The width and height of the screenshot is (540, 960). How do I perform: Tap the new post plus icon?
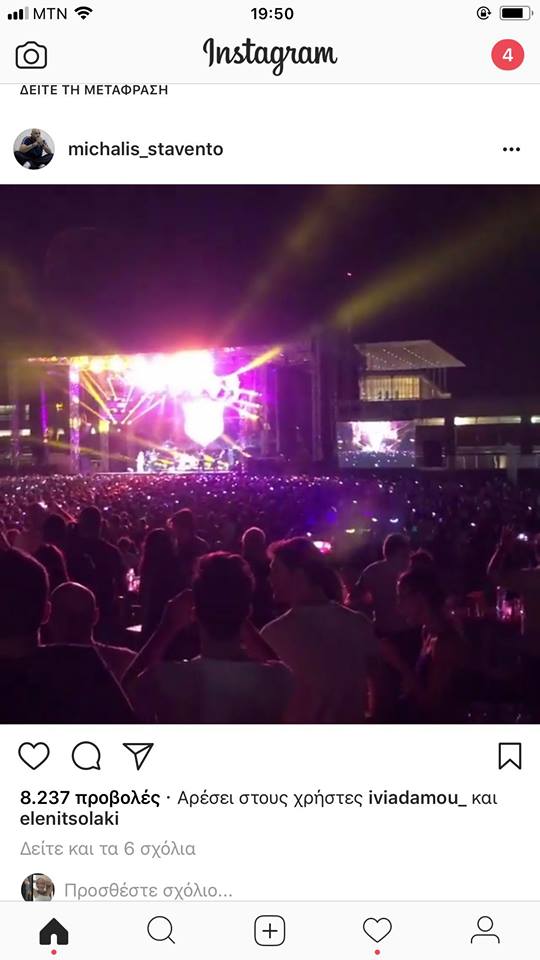(x=269, y=931)
